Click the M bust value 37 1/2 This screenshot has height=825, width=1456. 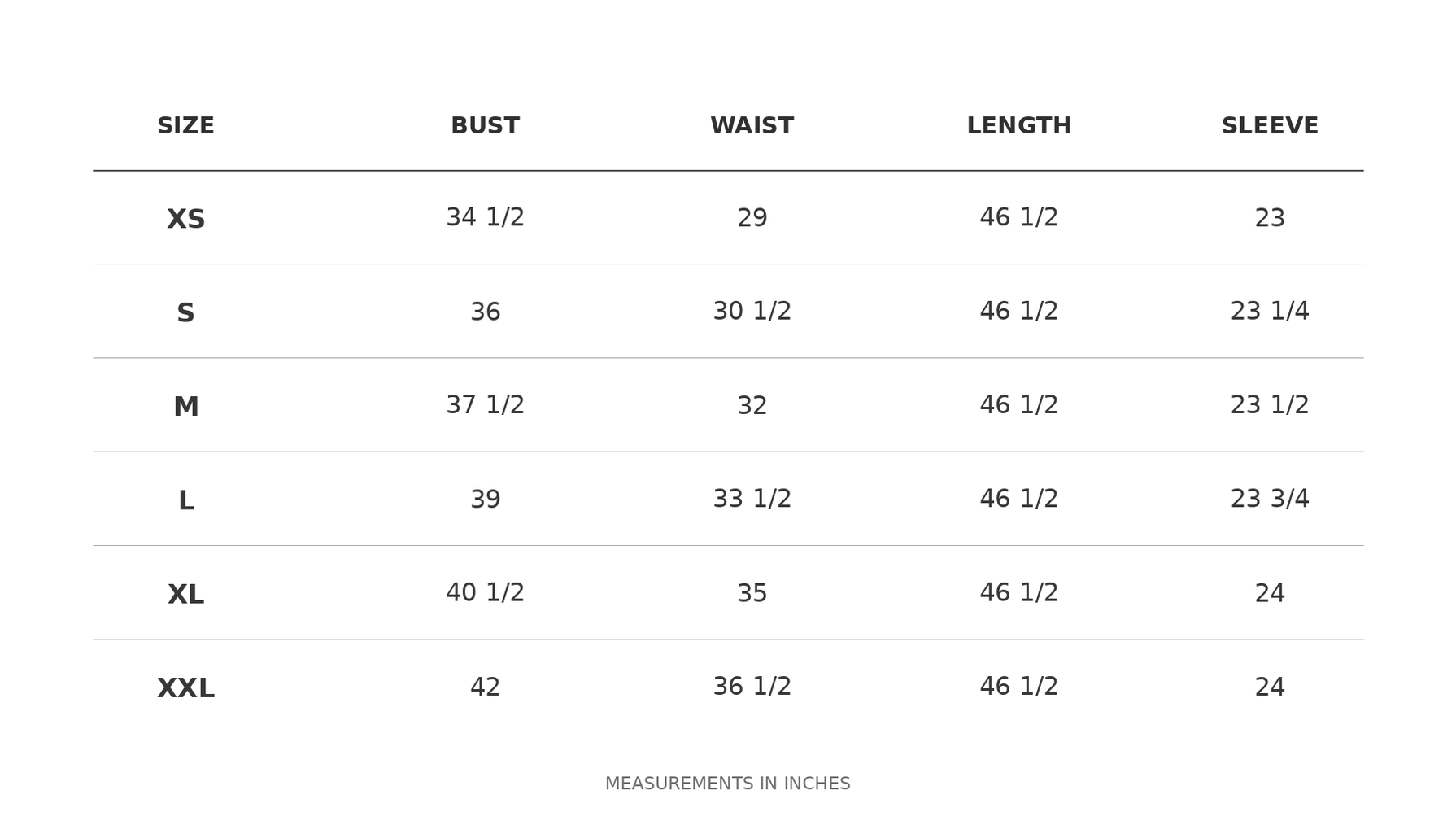(x=485, y=405)
